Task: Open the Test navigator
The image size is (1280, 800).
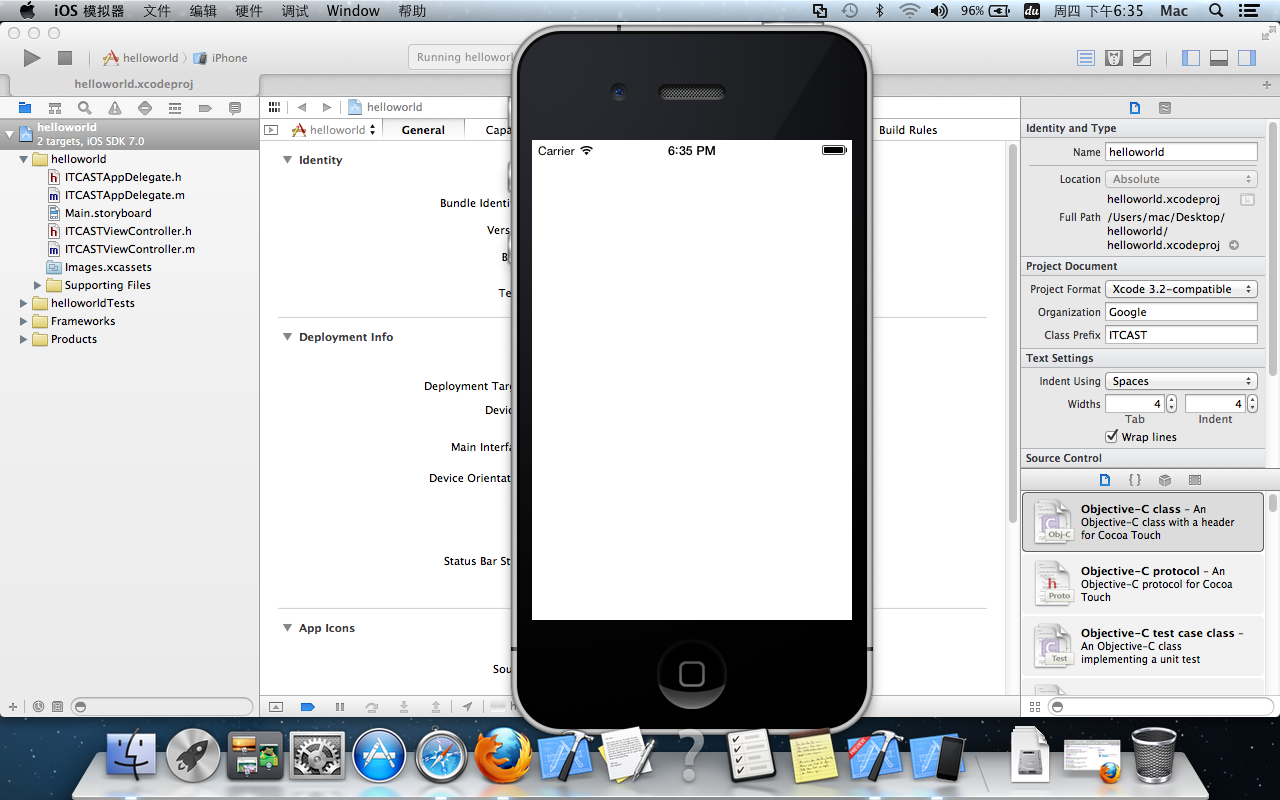Action: coord(145,108)
